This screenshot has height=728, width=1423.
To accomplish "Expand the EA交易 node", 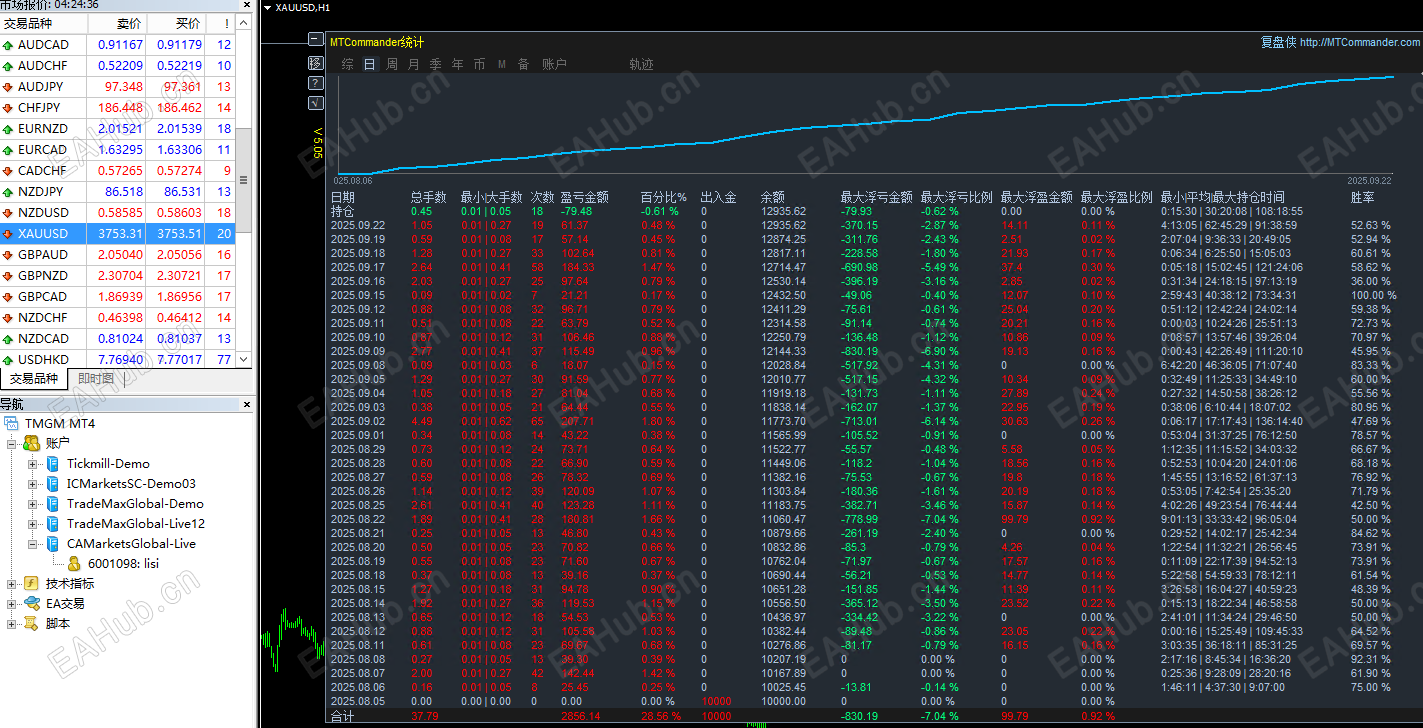I will click(x=12, y=603).
